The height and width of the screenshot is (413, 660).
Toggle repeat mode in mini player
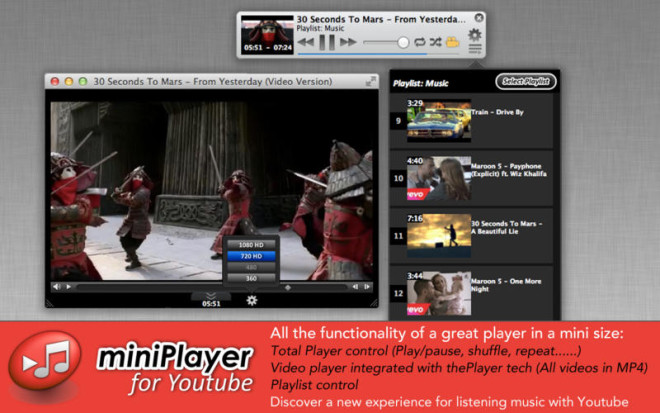420,42
